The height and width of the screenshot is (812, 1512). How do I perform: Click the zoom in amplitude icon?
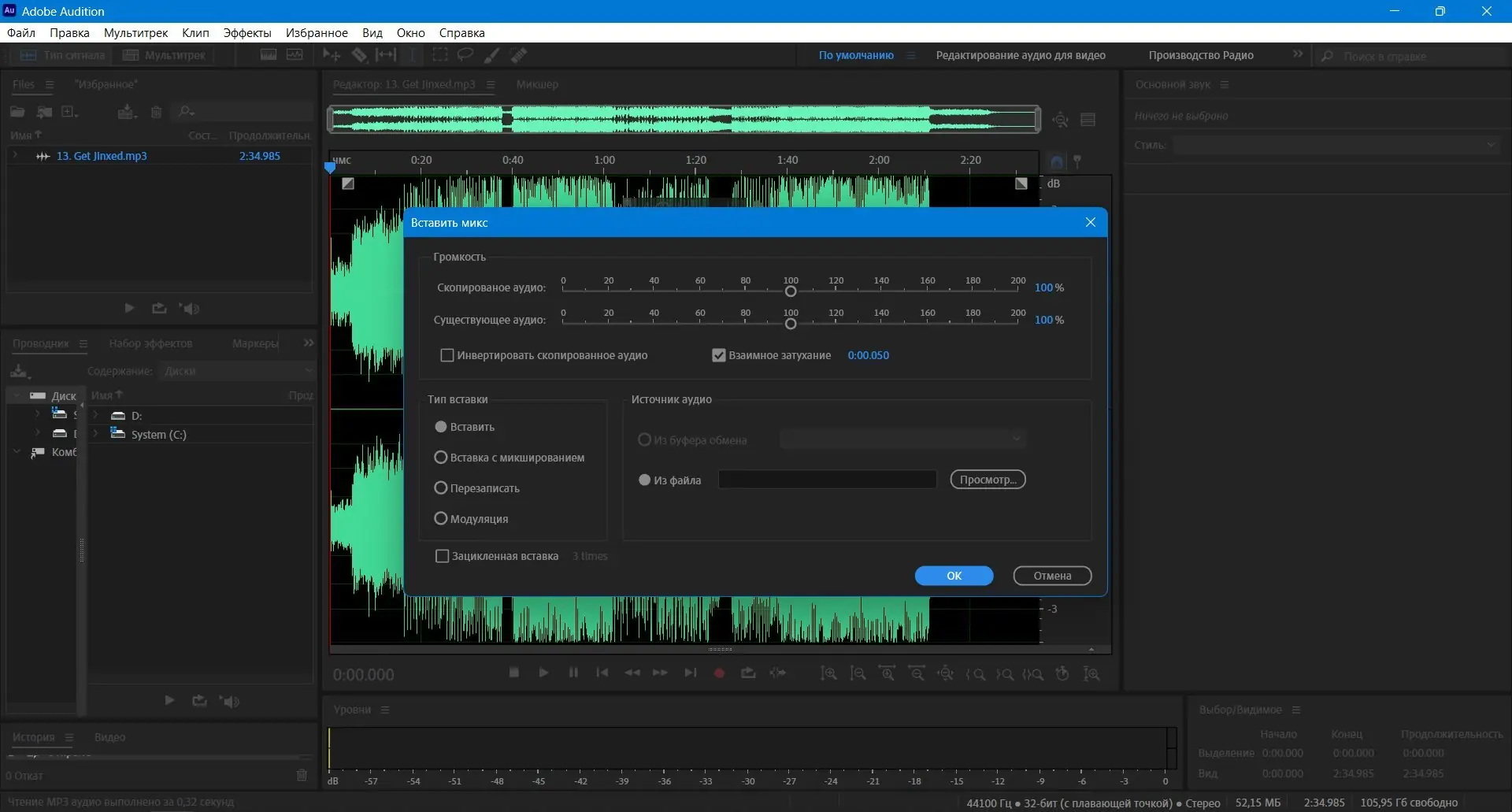828,674
